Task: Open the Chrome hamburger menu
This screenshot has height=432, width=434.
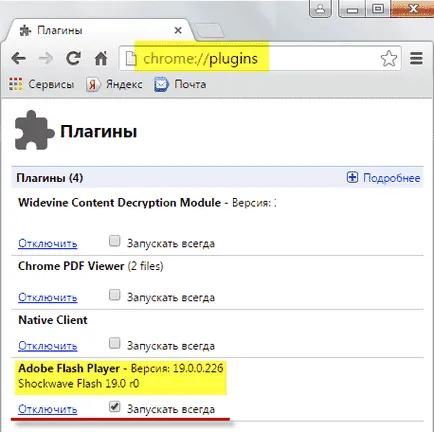Action: (416, 58)
